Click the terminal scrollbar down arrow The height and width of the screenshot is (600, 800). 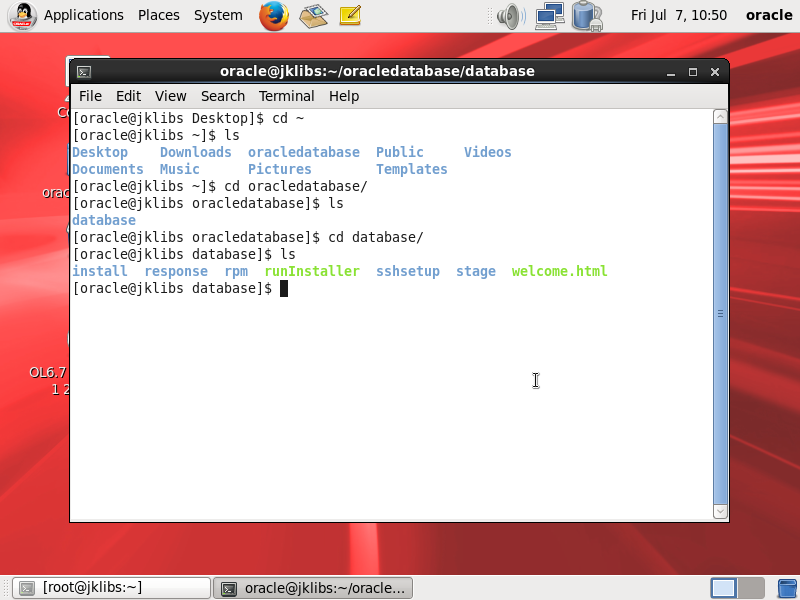point(720,511)
